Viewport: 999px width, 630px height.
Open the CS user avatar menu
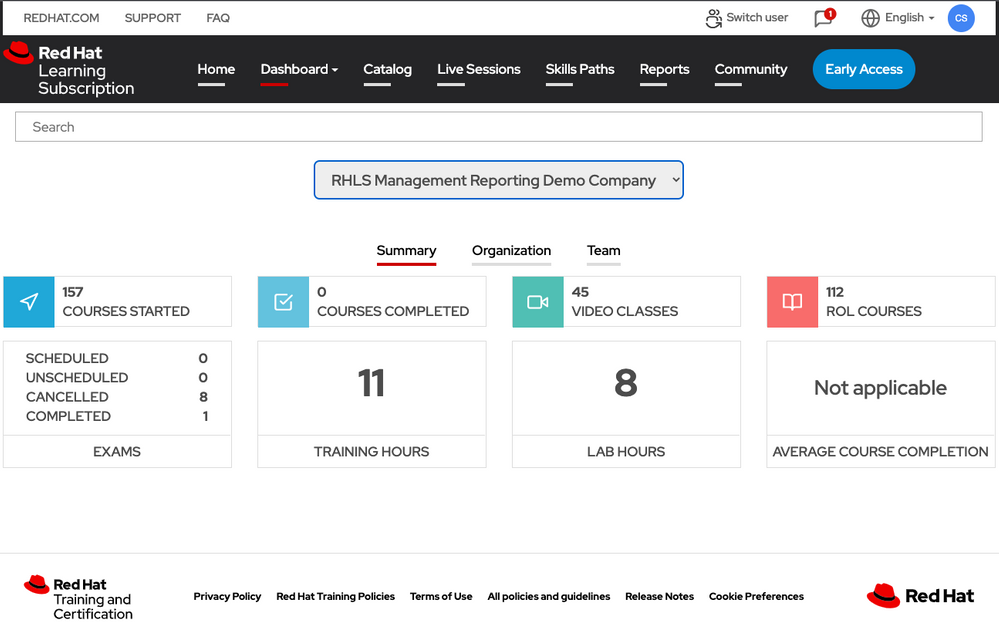coord(961,18)
